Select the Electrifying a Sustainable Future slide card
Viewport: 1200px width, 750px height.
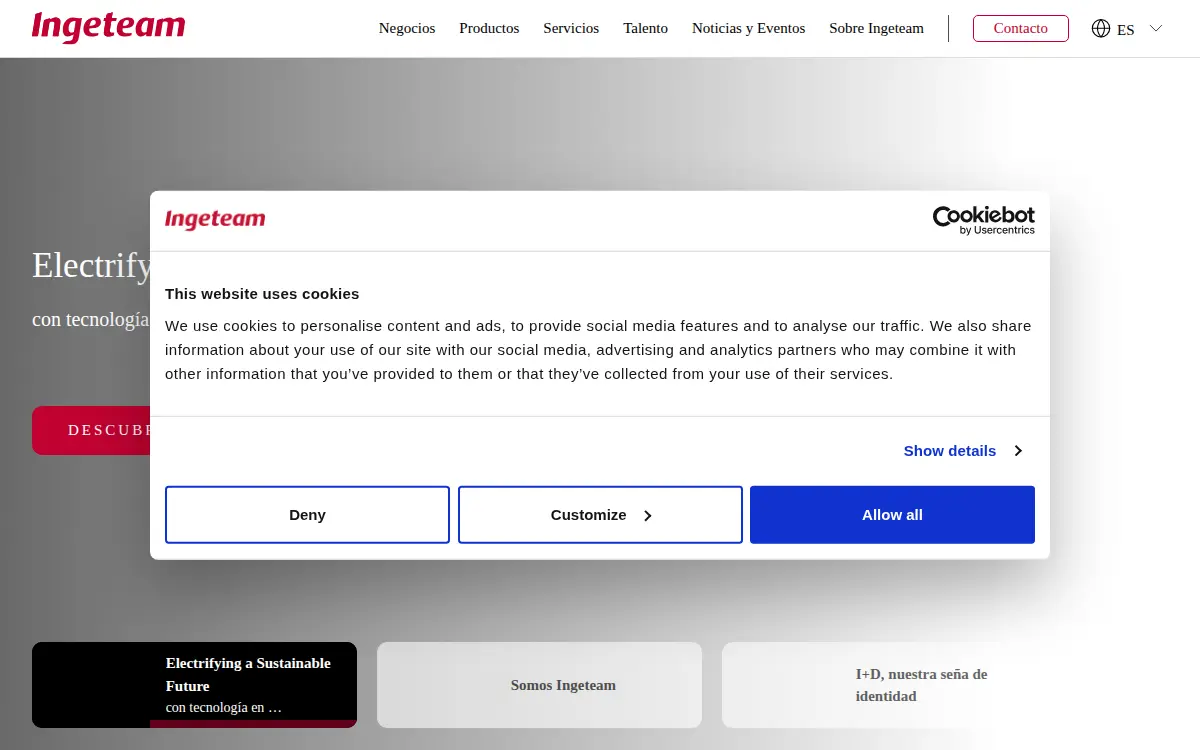coord(194,685)
